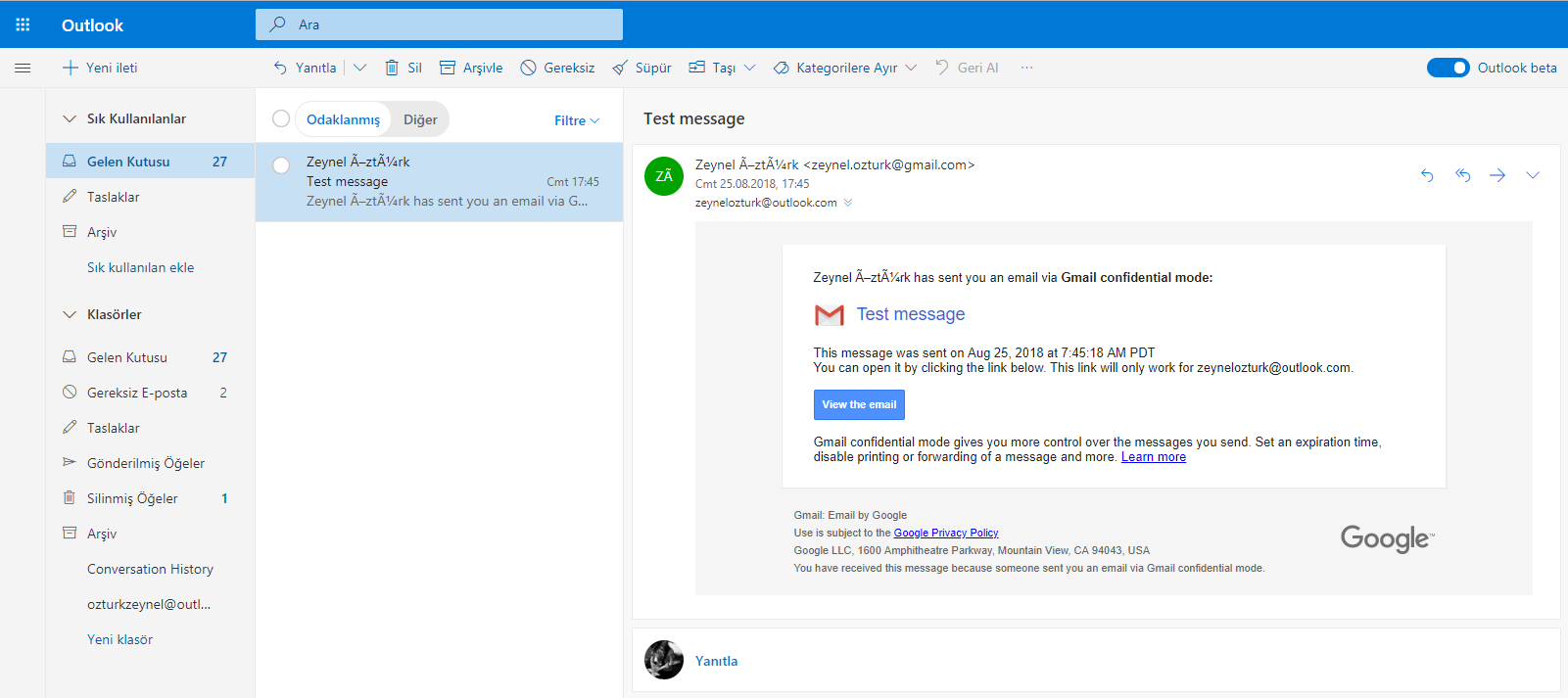Open the app launcher grid icon
The height and width of the screenshot is (698, 1568).
(x=23, y=24)
